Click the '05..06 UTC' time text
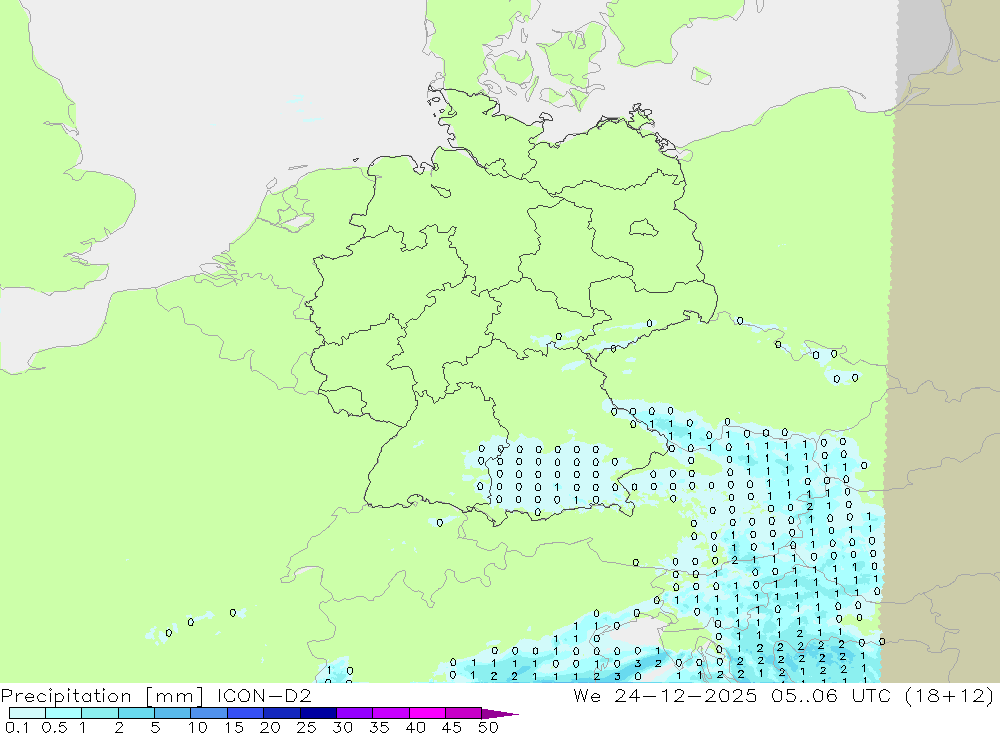 point(830,695)
